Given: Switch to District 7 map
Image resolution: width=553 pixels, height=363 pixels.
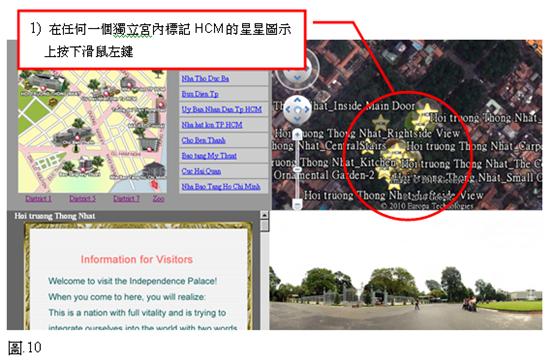Looking at the screenshot, I should 126,198.
